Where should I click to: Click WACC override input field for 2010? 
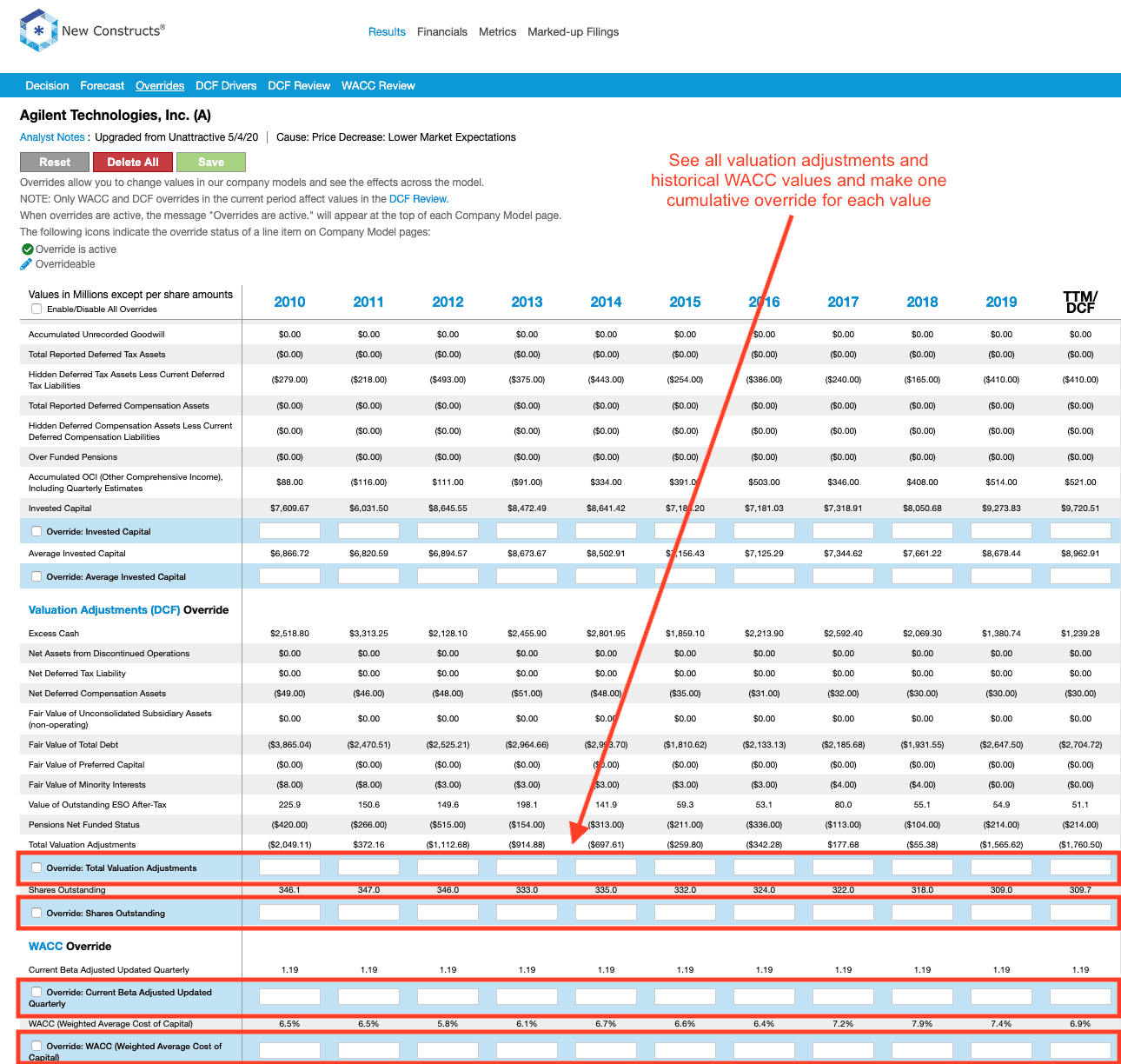pyautogui.click(x=289, y=1050)
